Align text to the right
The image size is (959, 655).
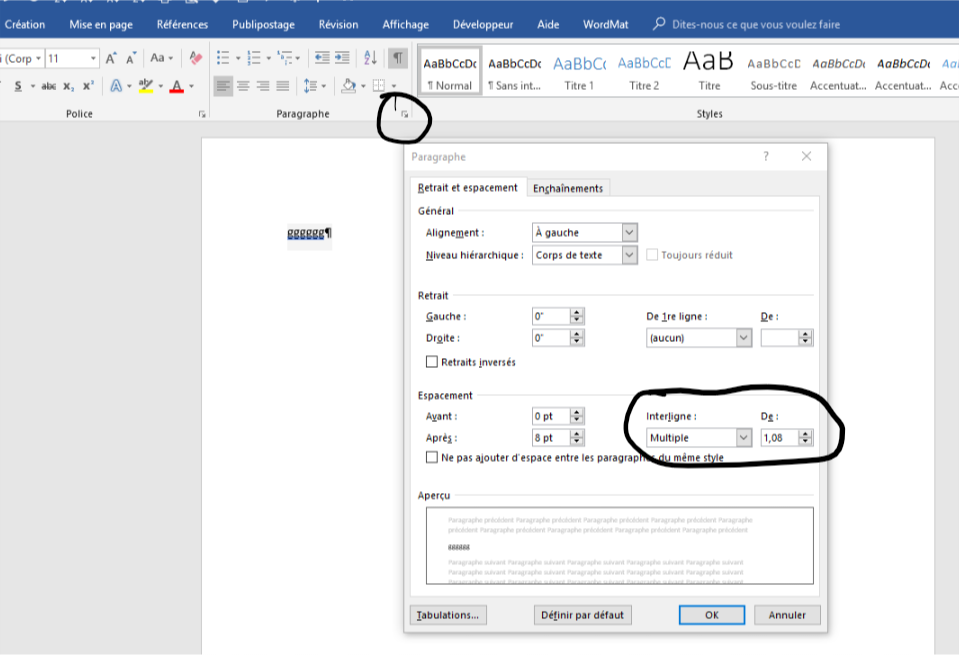click(x=263, y=86)
